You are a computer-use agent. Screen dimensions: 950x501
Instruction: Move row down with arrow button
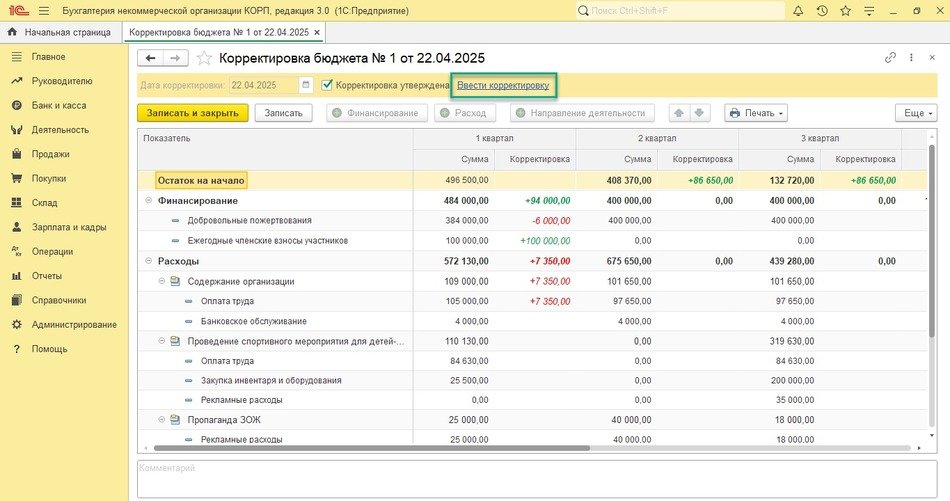click(700, 113)
